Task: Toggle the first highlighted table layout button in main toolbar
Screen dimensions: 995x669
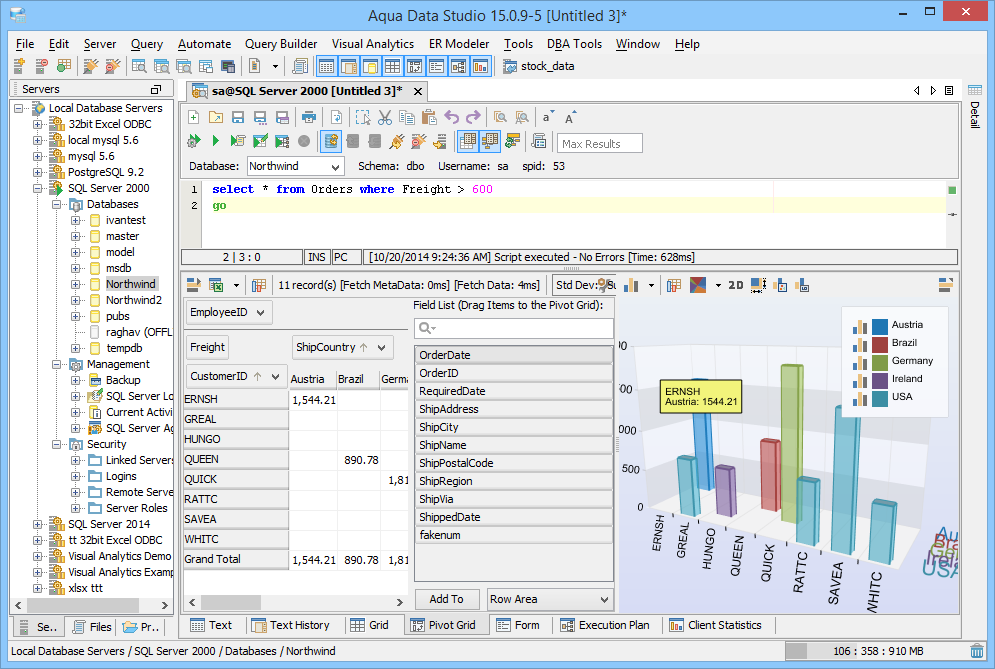Action: [x=327, y=66]
